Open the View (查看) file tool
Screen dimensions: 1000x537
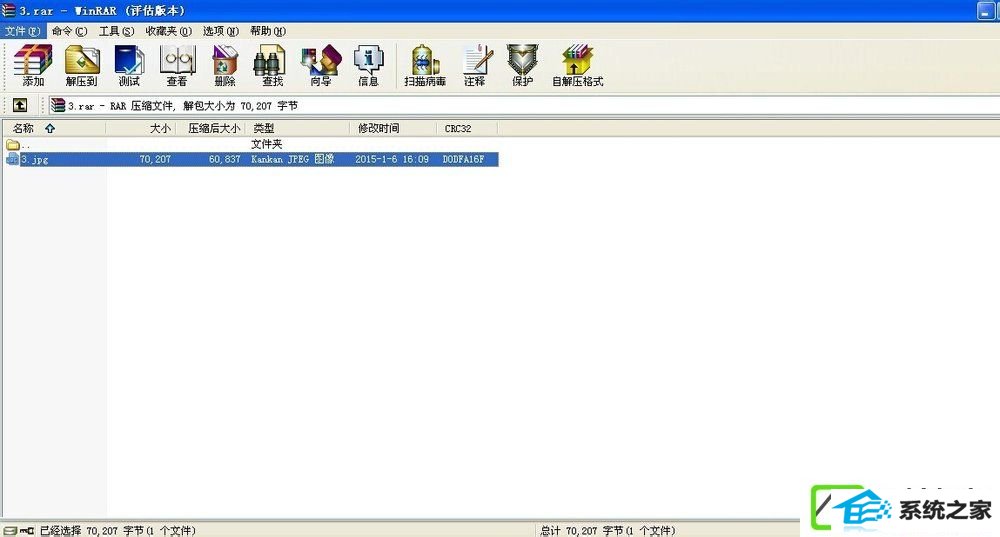(x=177, y=65)
